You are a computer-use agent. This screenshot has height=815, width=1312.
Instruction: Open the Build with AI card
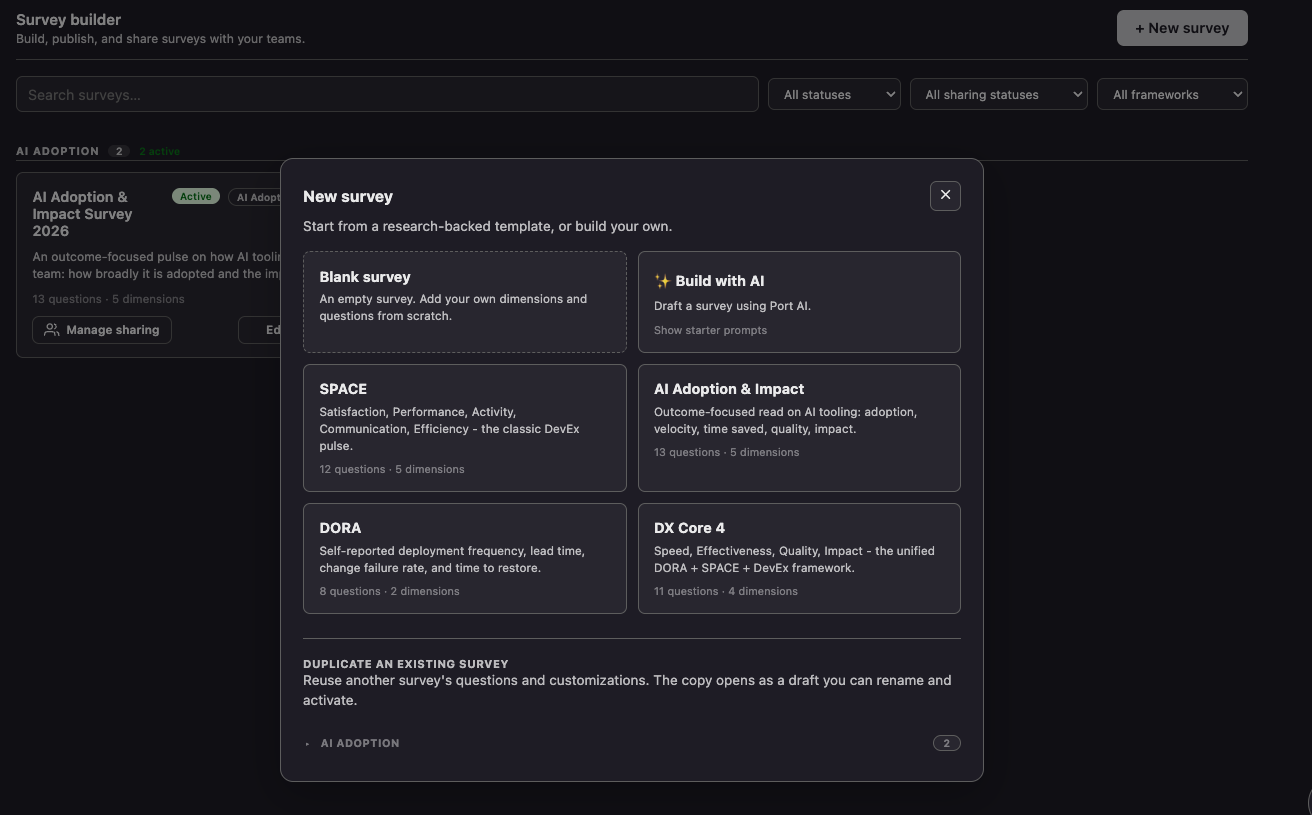coord(799,302)
